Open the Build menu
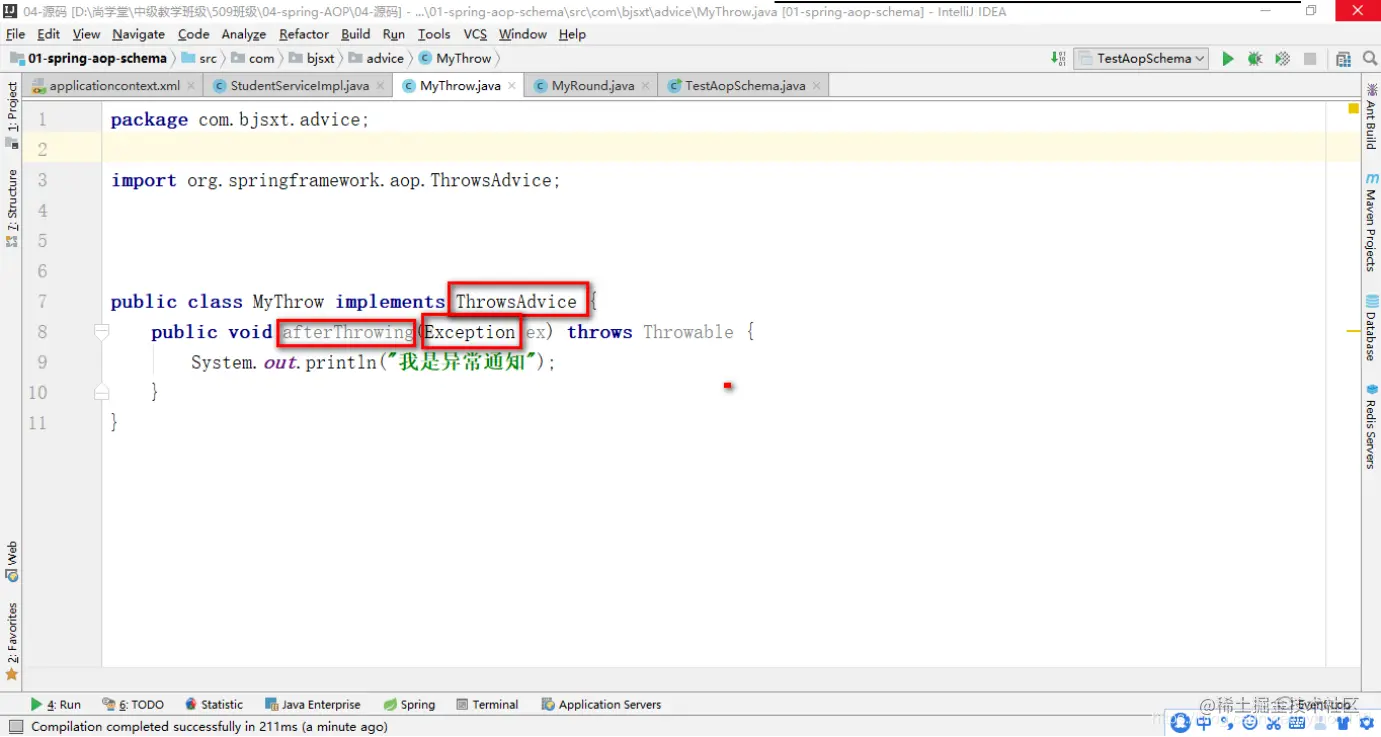Image resolution: width=1381 pixels, height=737 pixels. click(355, 34)
